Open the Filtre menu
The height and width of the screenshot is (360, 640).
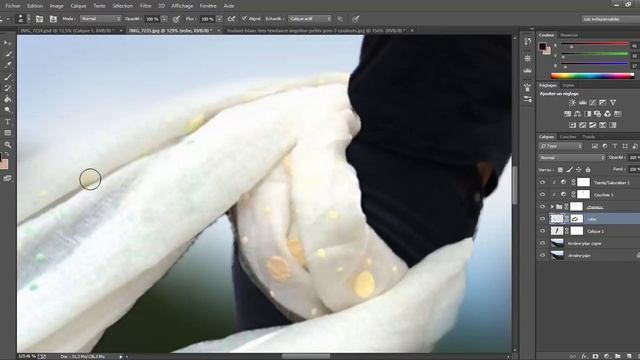coord(145,6)
